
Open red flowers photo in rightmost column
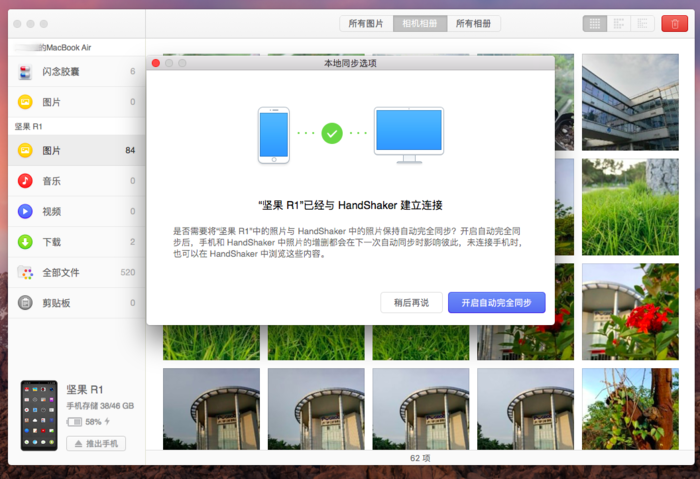point(630,312)
